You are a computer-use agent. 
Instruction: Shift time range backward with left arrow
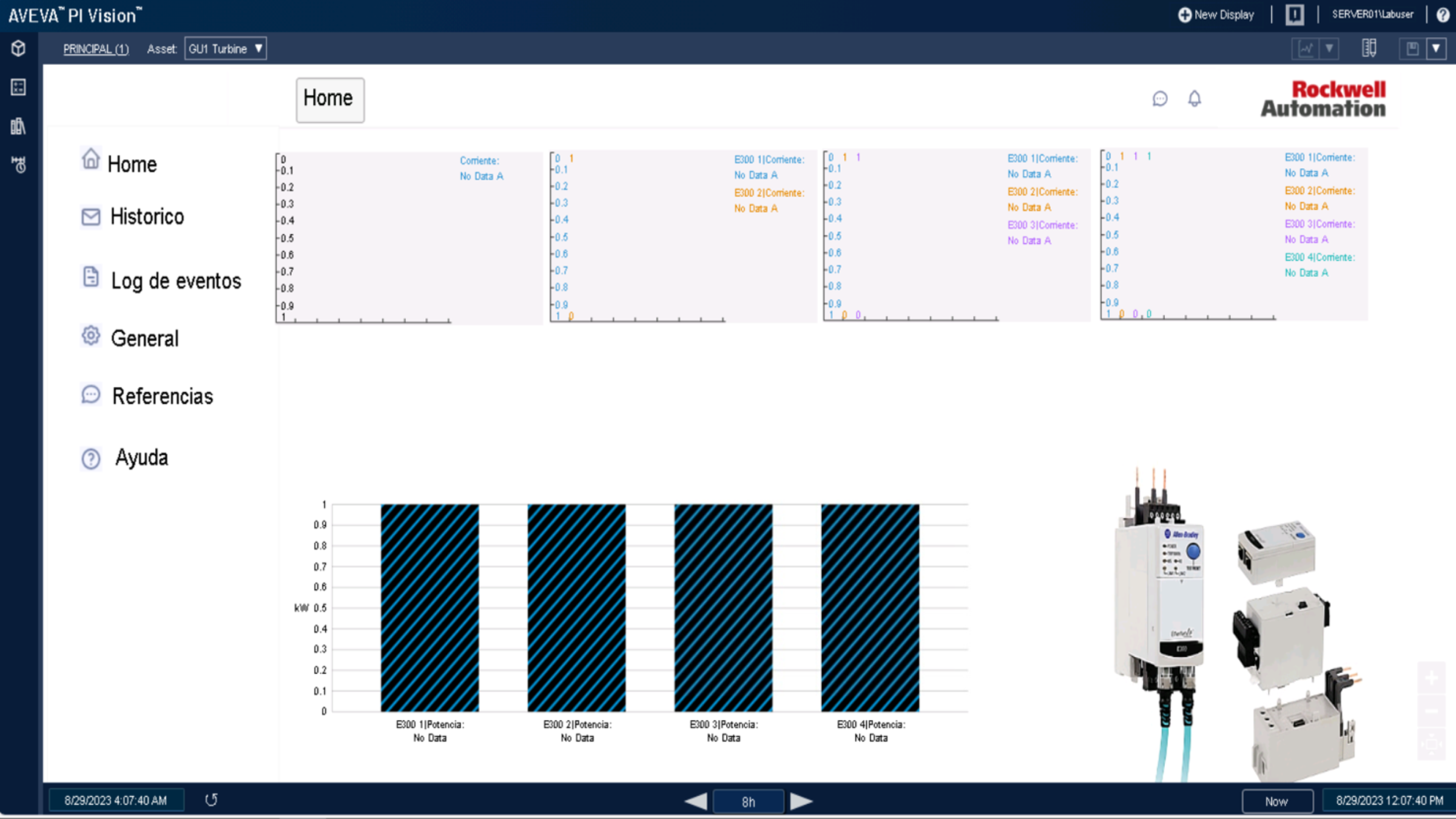(x=696, y=801)
